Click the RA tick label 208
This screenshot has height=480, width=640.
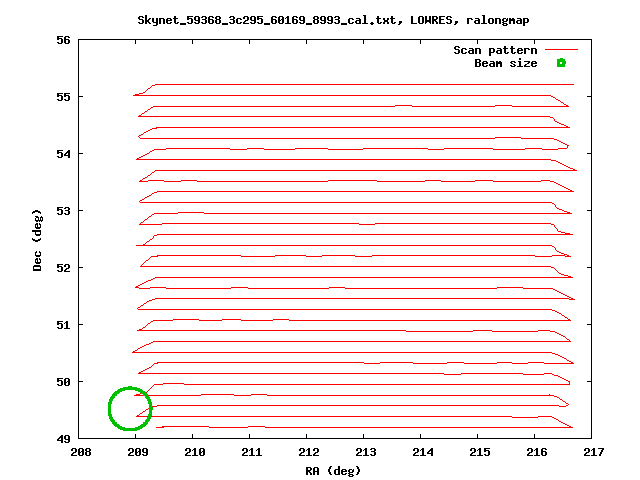click(80, 452)
